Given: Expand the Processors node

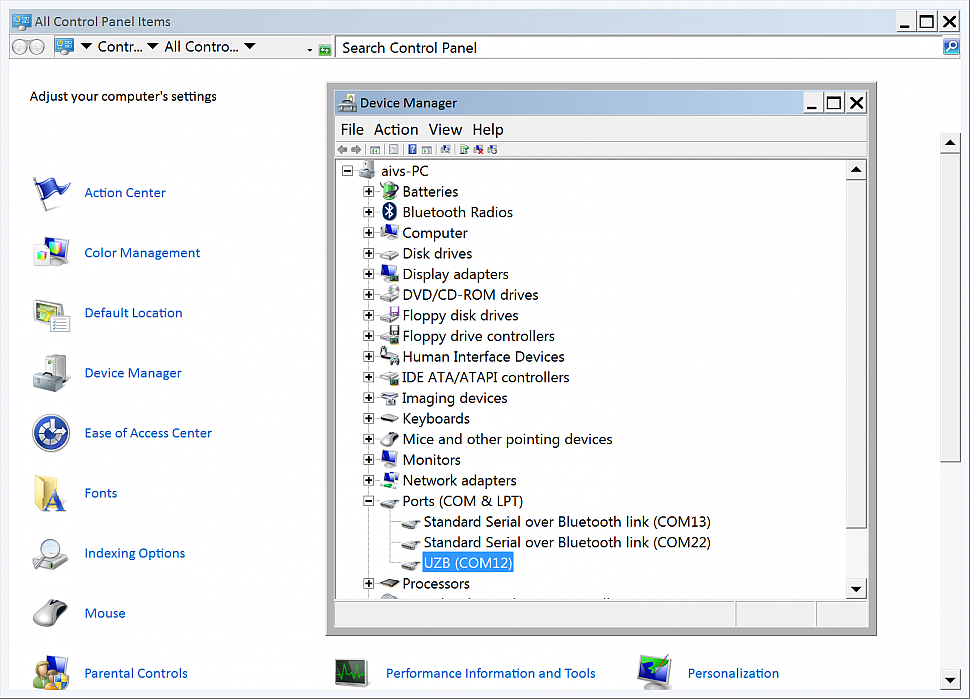Looking at the screenshot, I should [x=369, y=583].
